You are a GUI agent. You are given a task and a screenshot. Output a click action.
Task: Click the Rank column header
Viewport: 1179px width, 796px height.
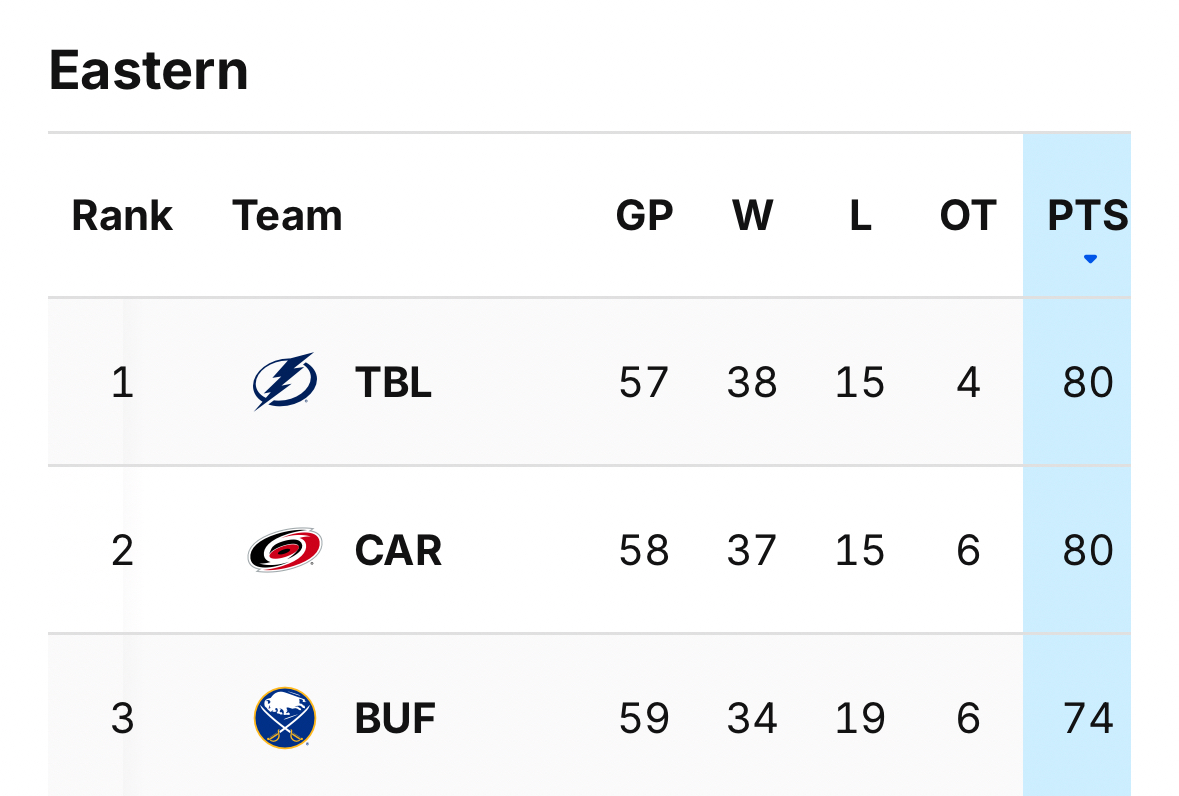(122, 216)
